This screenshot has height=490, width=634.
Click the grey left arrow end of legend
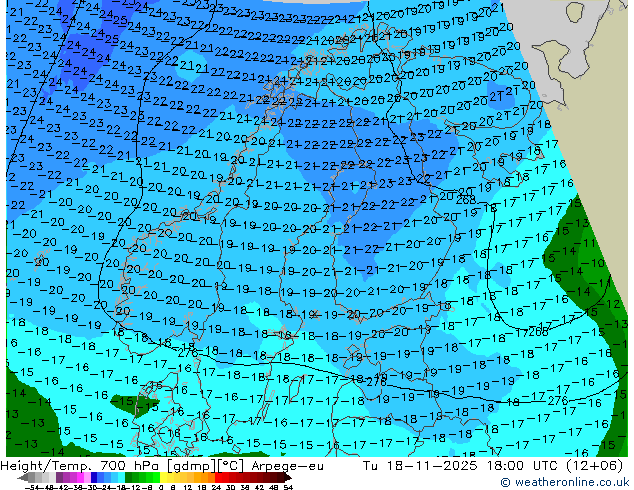23,478
